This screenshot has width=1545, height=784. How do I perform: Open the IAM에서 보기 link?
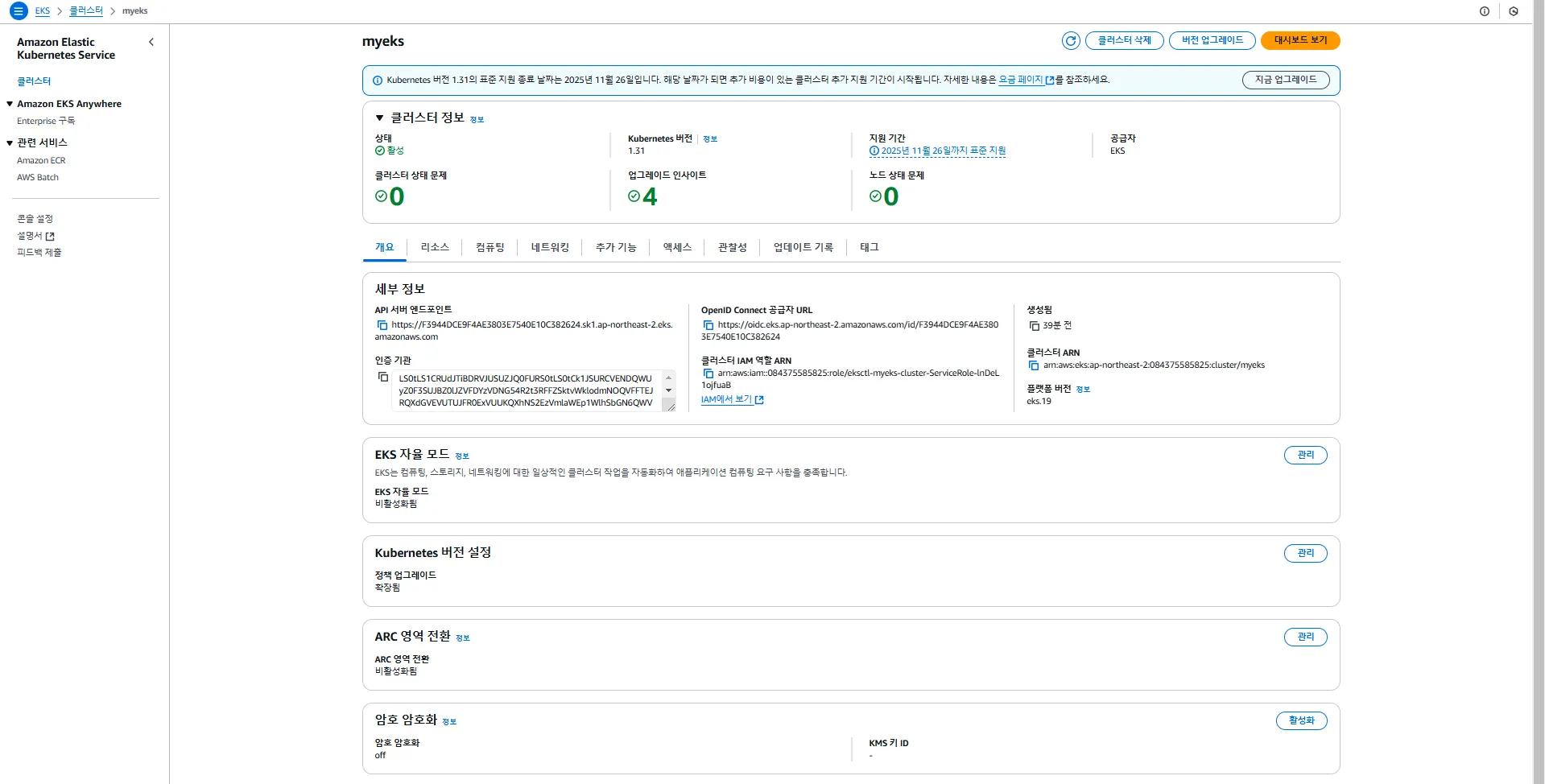tap(726, 399)
